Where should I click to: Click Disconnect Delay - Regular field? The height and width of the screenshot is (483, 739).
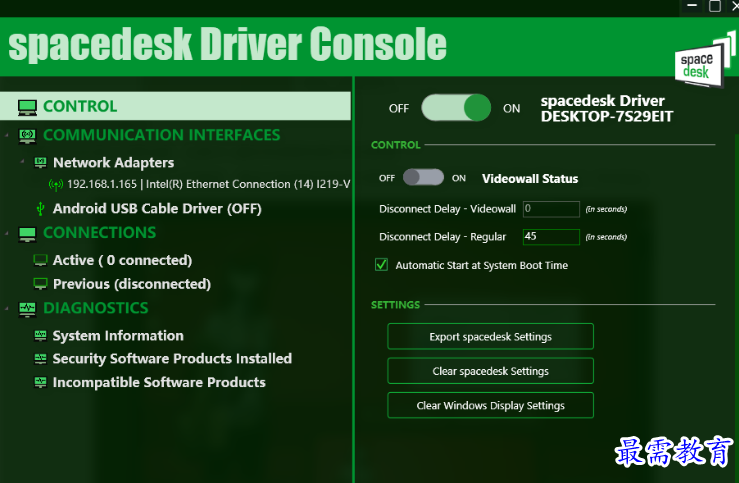click(x=551, y=237)
